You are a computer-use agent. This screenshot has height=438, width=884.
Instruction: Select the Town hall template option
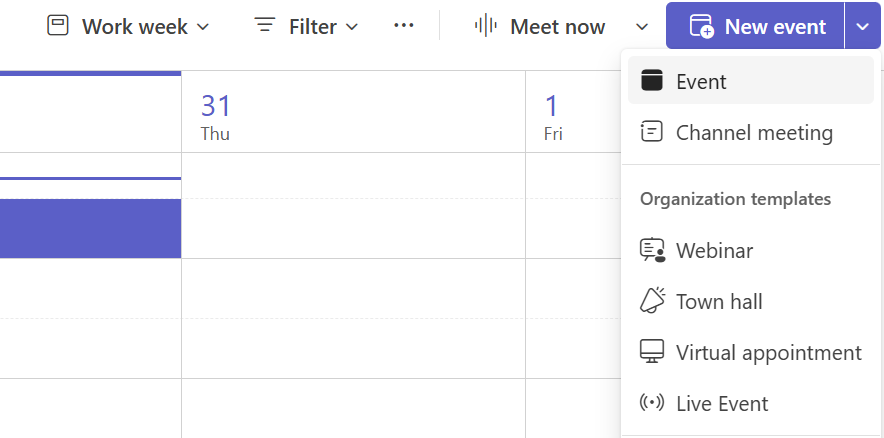coord(750,301)
